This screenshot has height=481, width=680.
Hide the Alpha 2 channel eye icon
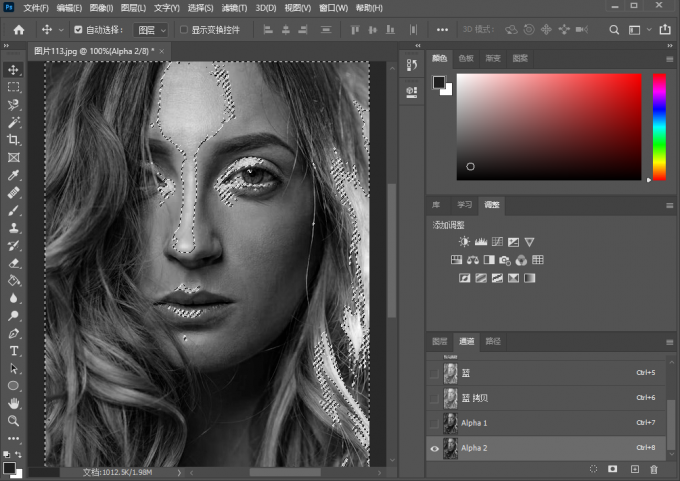[x=434, y=448]
